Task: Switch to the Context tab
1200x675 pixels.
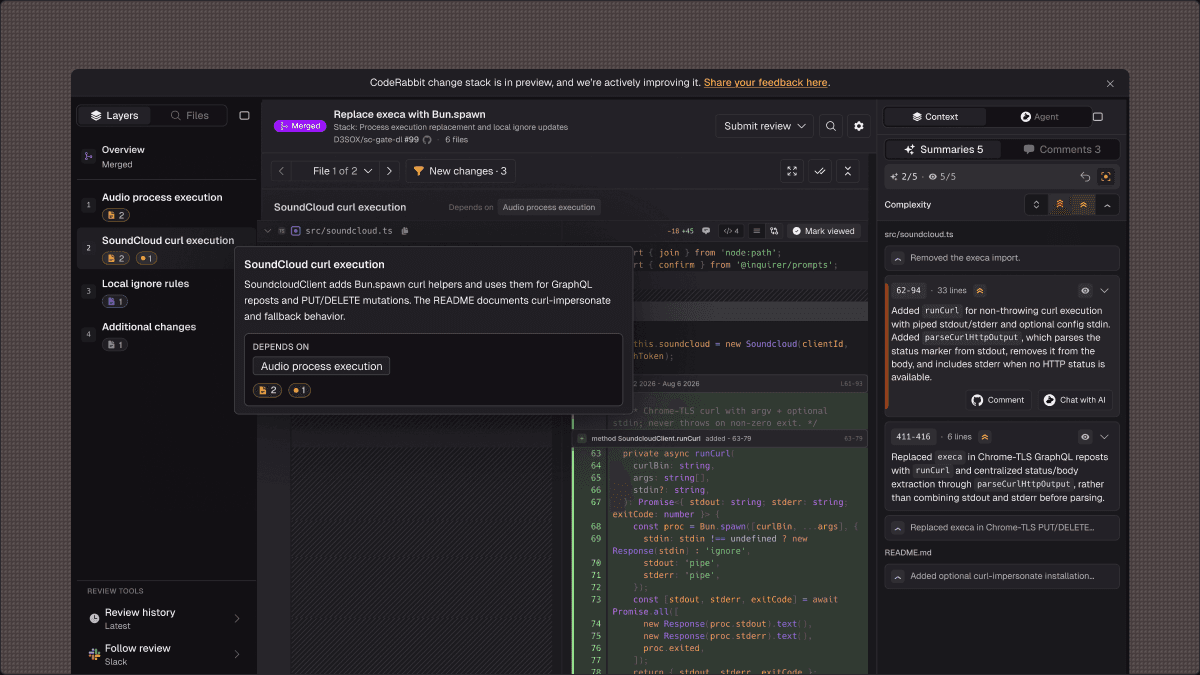Action: click(936, 117)
